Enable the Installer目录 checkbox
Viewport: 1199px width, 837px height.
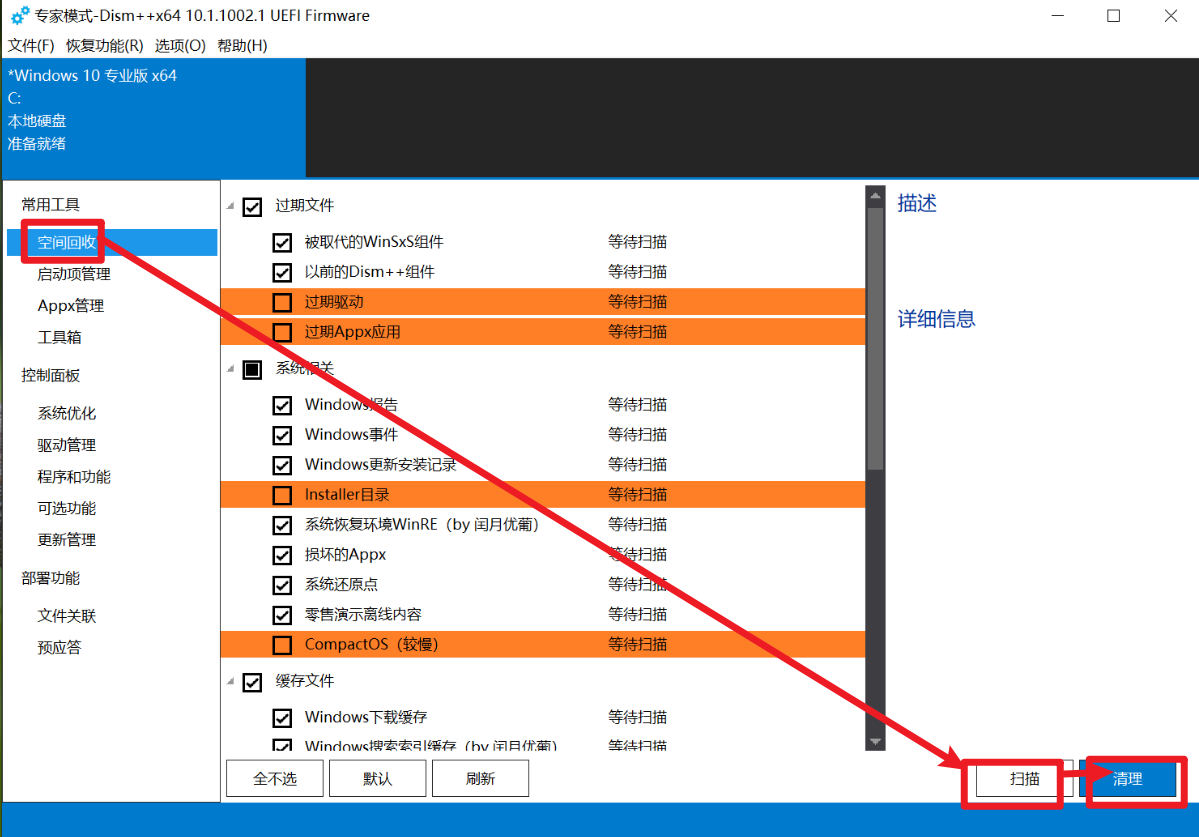[282, 495]
